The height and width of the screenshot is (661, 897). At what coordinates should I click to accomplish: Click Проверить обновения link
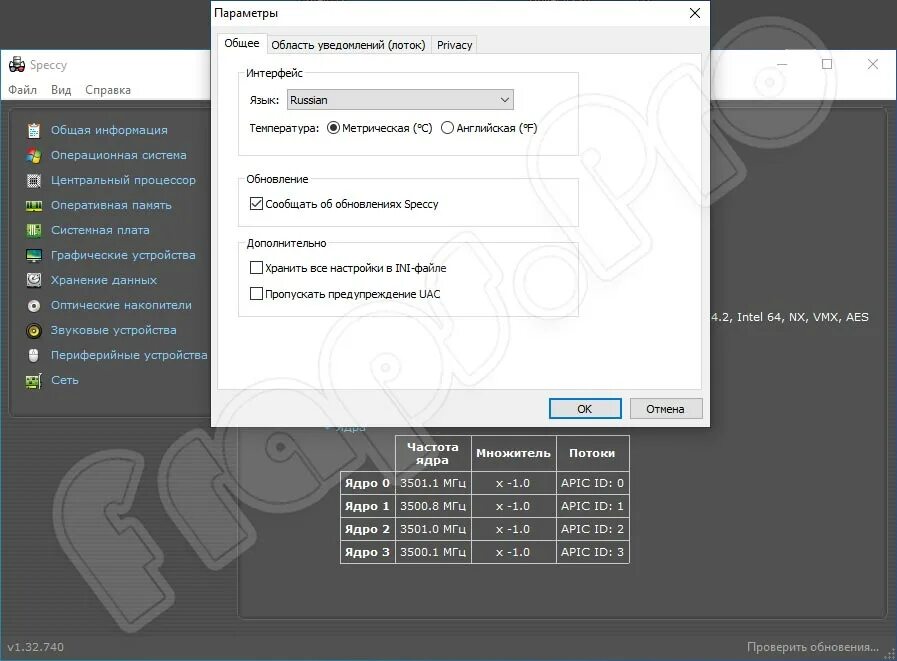tap(812, 647)
